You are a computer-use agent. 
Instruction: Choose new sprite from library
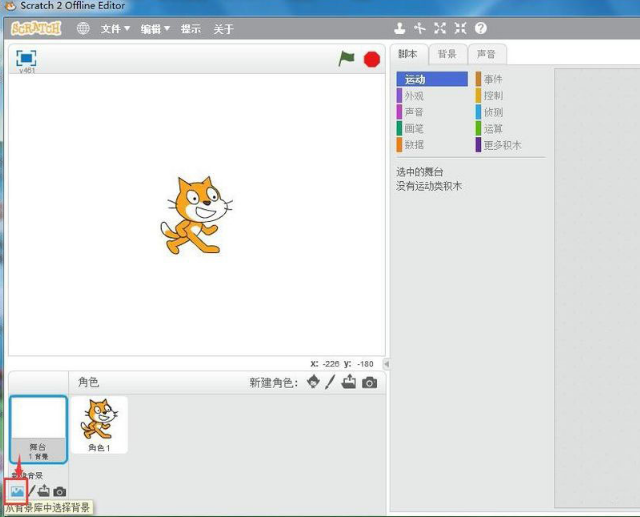click(x=313, y=382)
